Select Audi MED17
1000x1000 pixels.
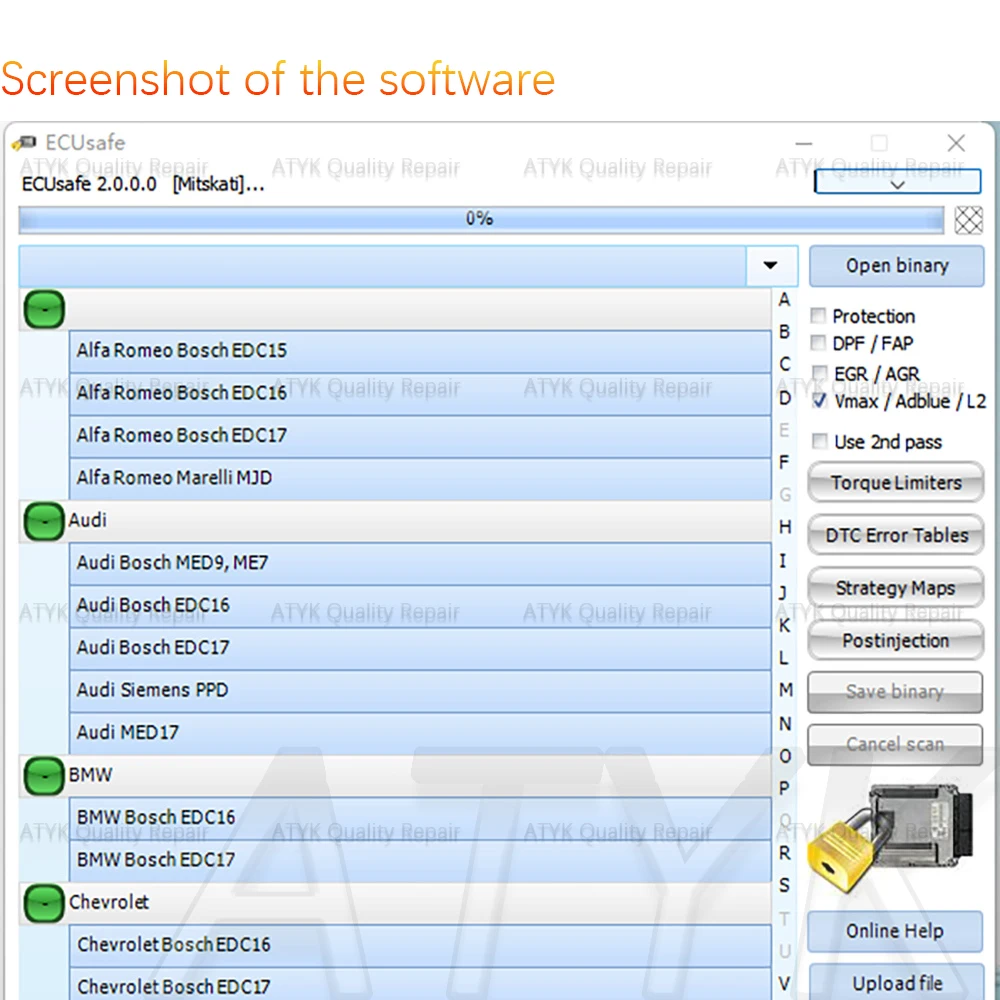(420, 733)
